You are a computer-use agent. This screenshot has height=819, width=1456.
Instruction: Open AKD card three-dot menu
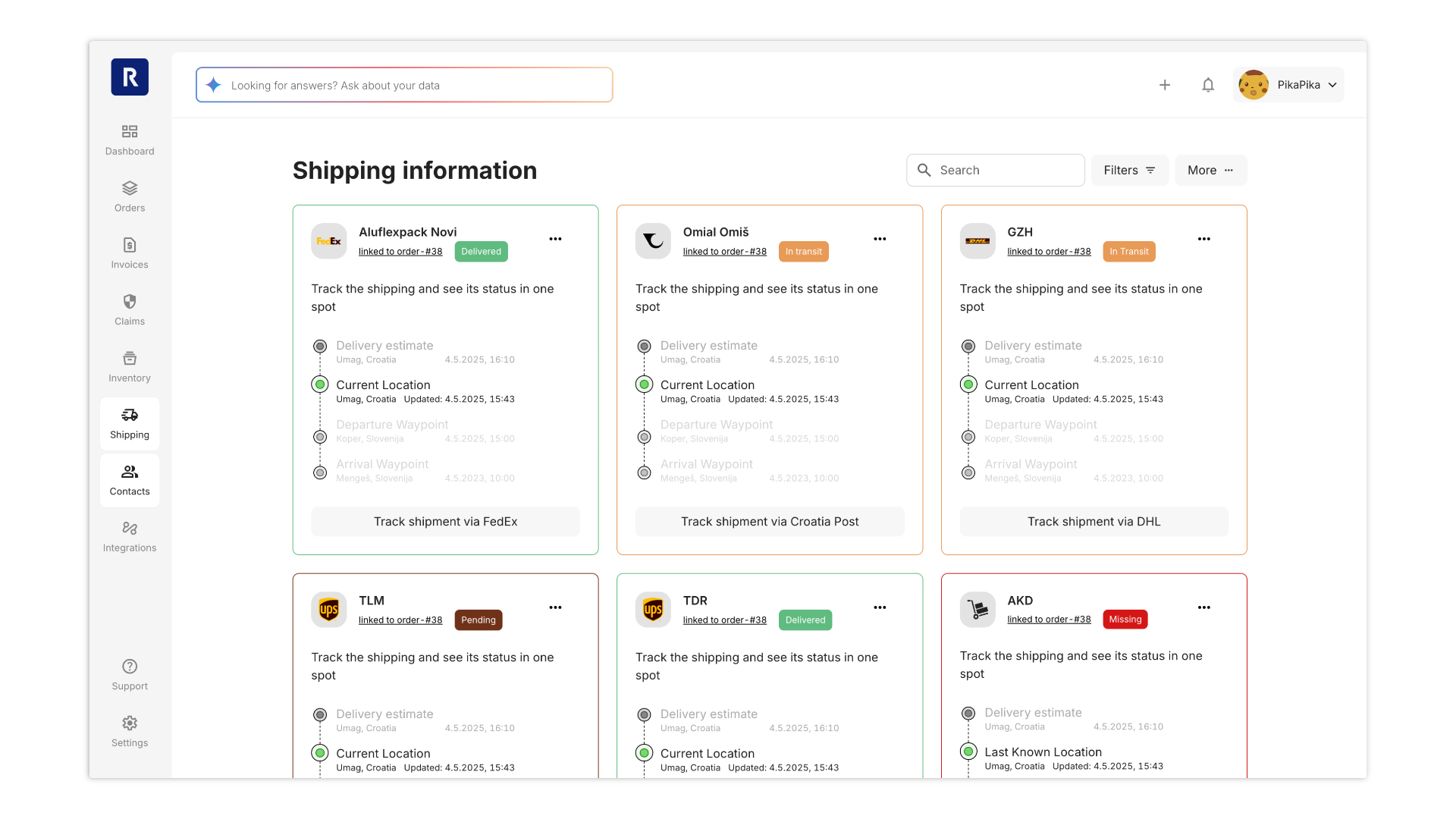coord(1204,607)
